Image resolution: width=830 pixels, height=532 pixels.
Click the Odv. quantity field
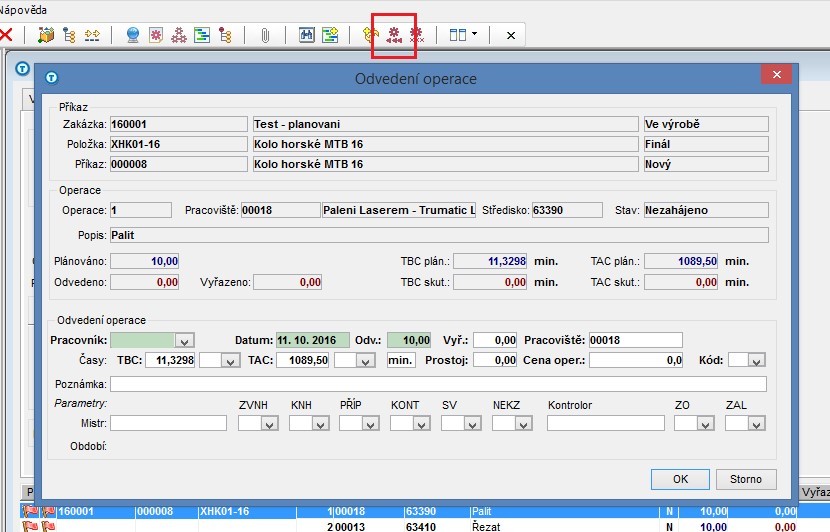click(x=409, y=340)
